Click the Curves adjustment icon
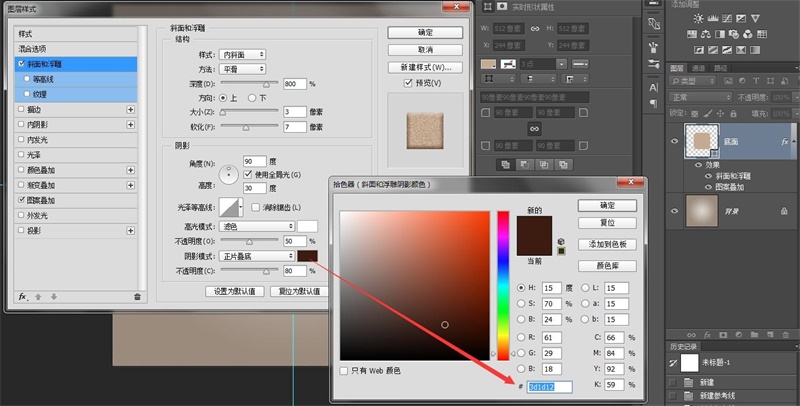Viewport: 800px width, 406px height. (727, 18)
